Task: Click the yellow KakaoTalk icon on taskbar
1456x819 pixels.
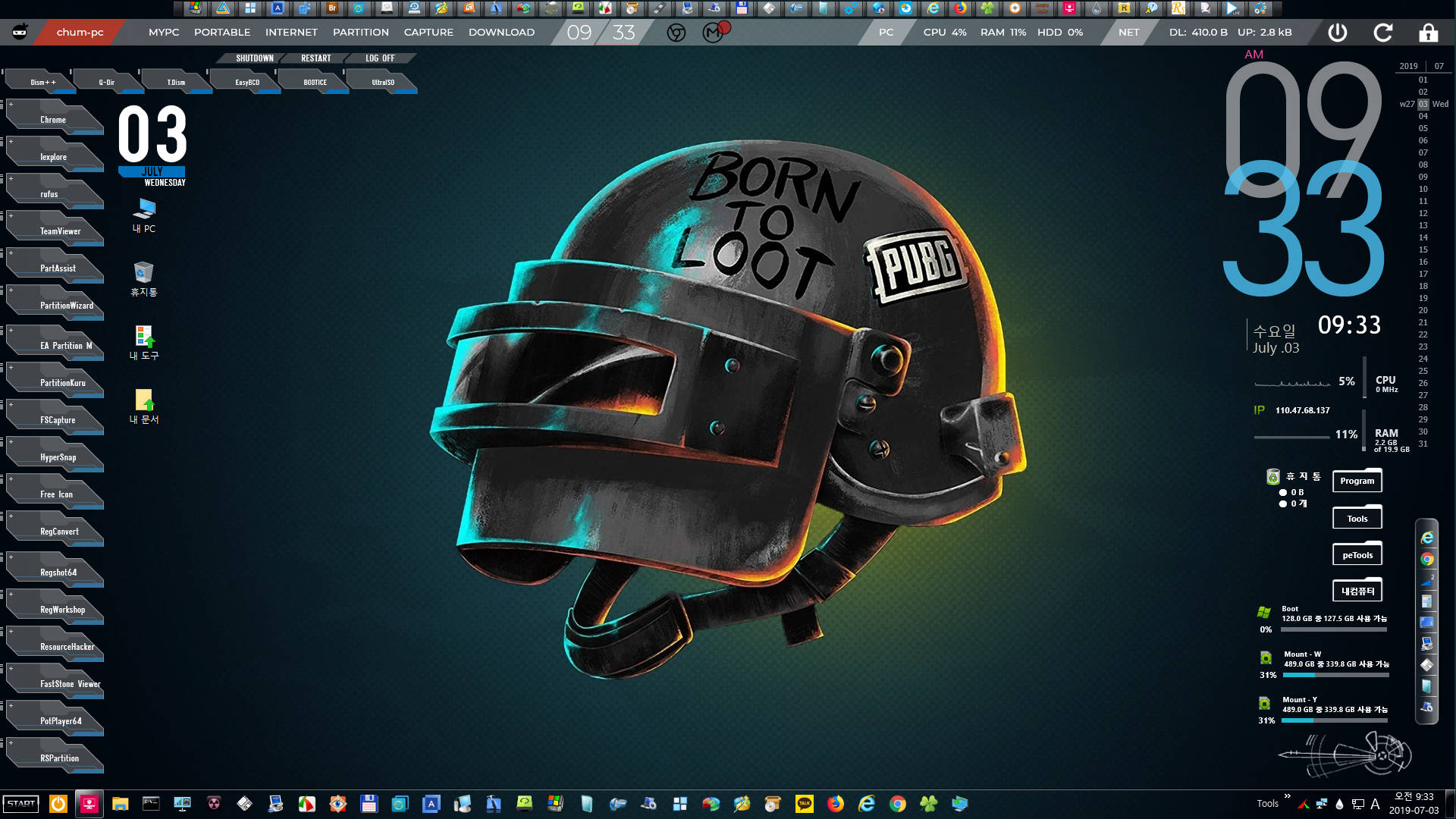Action: pyautogui.click(x=805, y=804)
